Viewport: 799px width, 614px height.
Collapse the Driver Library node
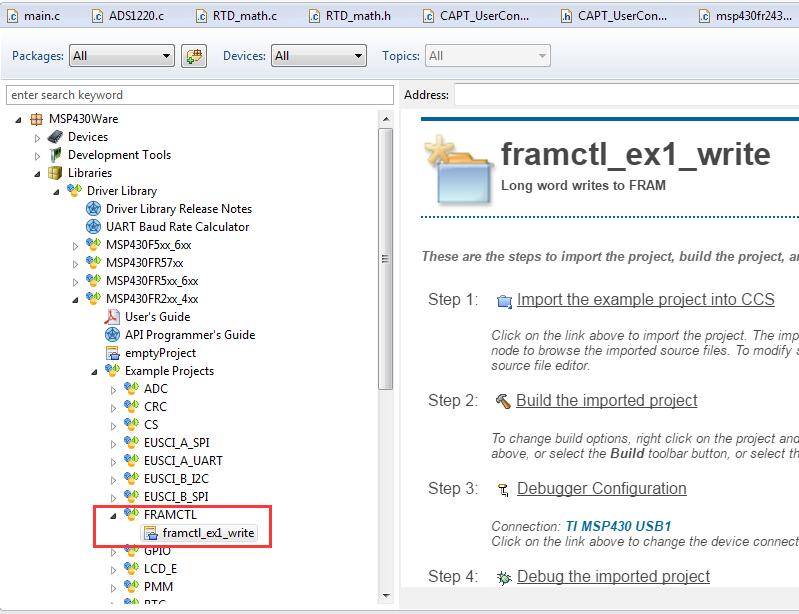[x=56, y=192]
